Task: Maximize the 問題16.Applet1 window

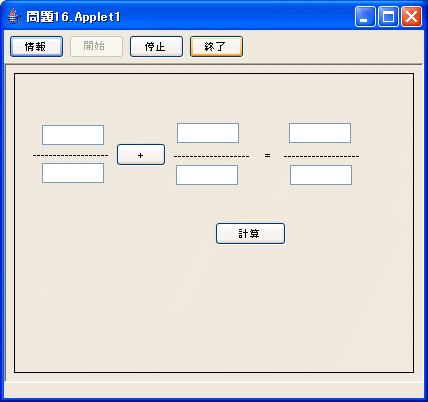Action: [x=388, y=16]
